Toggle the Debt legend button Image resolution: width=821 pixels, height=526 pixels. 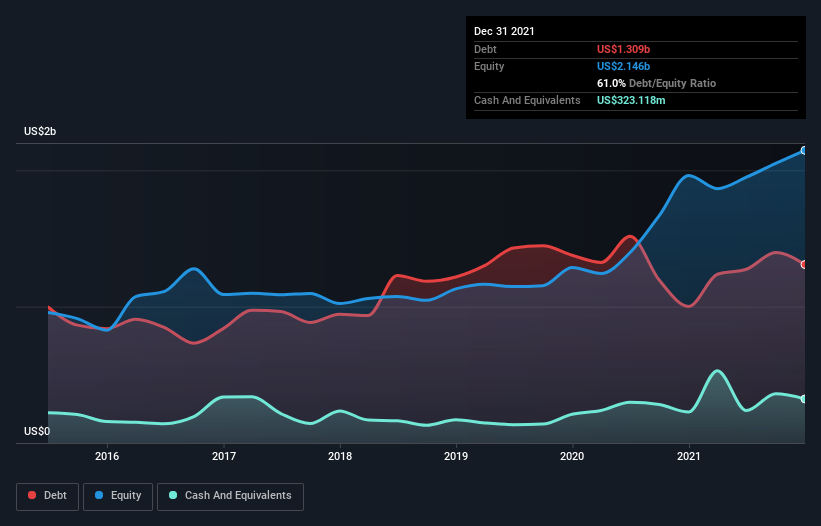pos(47,496)
